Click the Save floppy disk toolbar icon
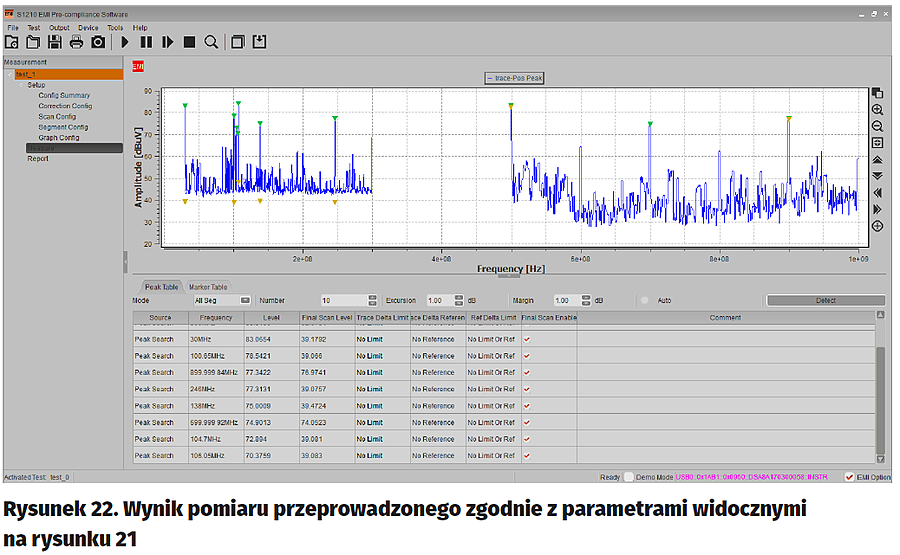The height and width of the screenshot is (555, 900). click(x=55, y=42)
